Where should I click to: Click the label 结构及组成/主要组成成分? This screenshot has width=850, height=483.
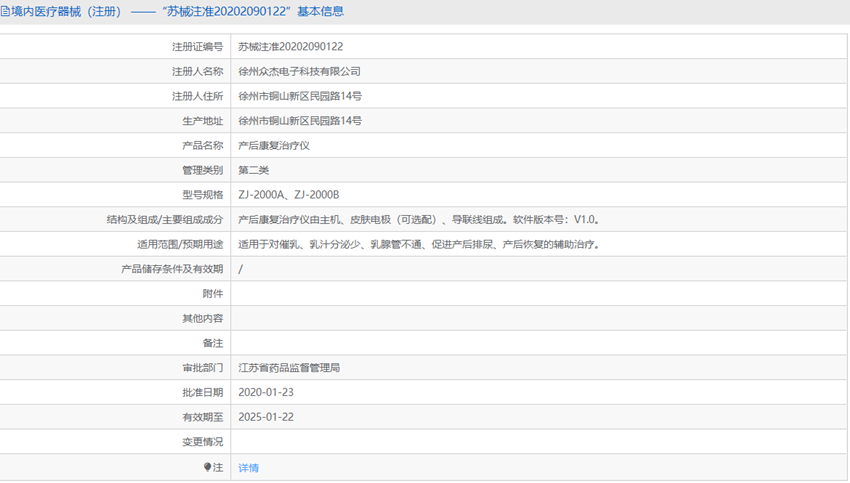[165, 220]
